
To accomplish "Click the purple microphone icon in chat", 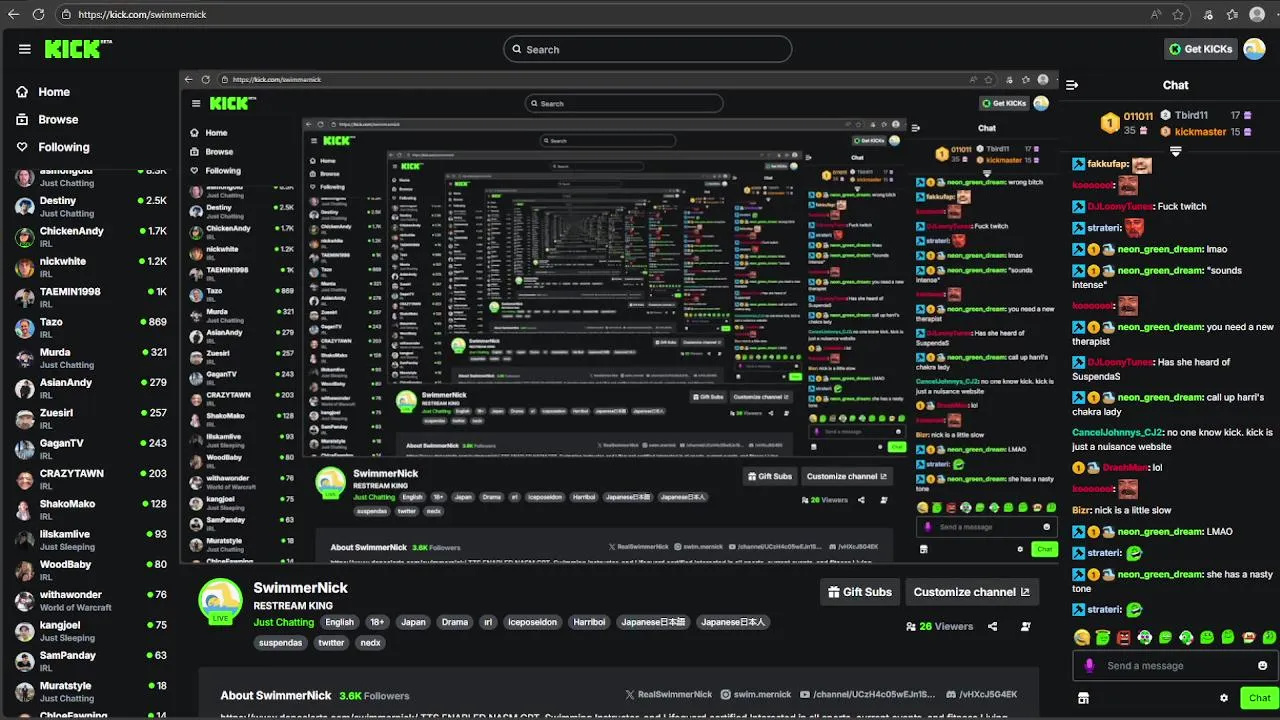I will [1089, 666].
